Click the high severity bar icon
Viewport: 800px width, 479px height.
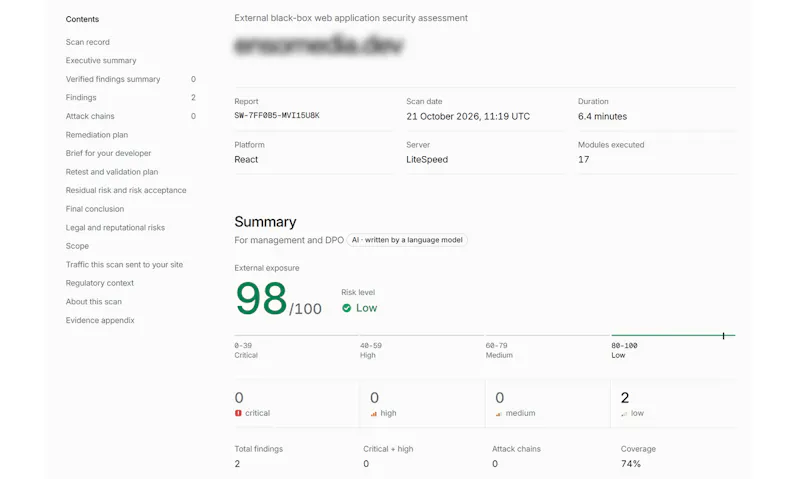373,414
